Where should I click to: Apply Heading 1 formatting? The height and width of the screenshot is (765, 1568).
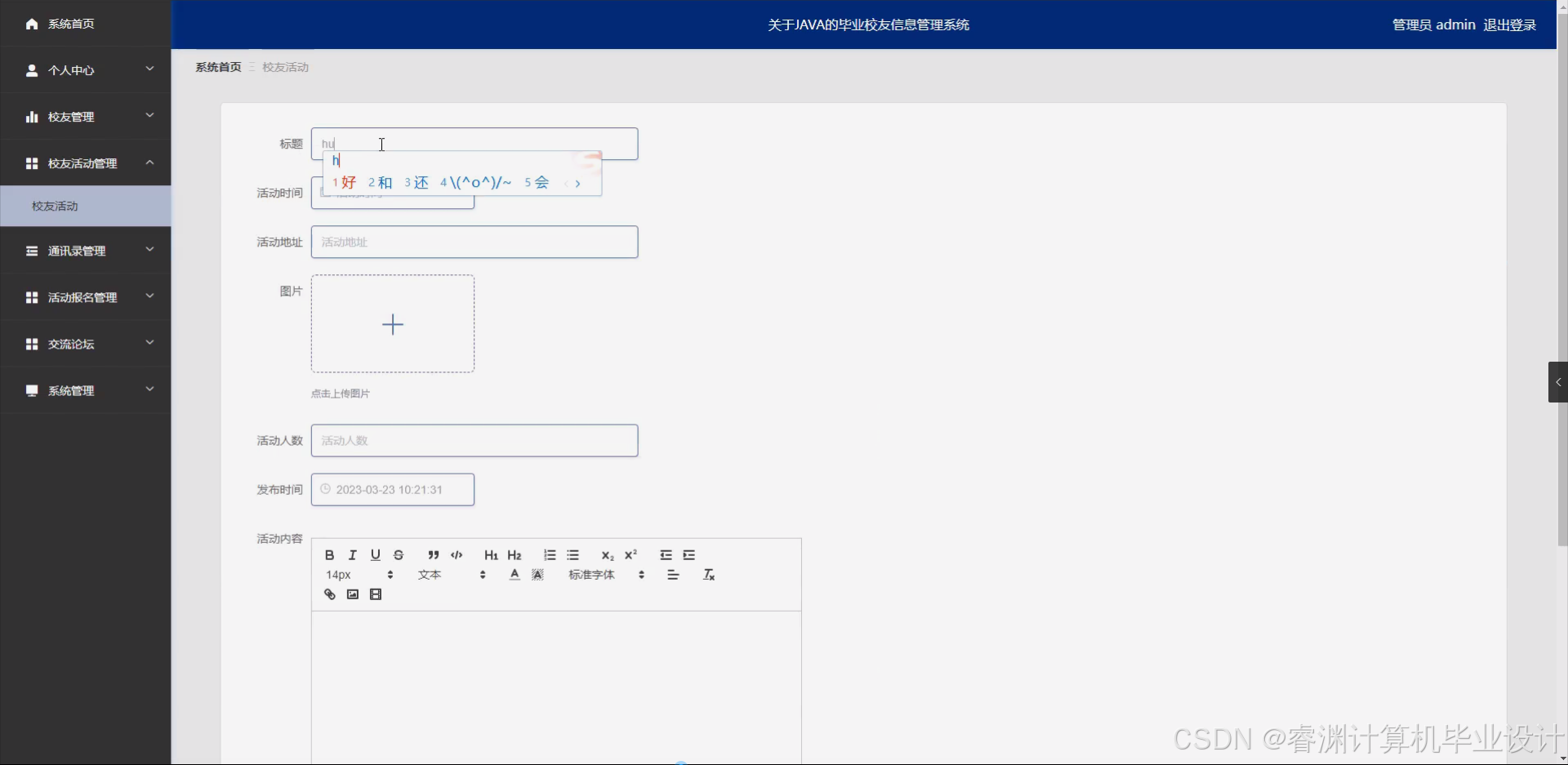point(490,555)
